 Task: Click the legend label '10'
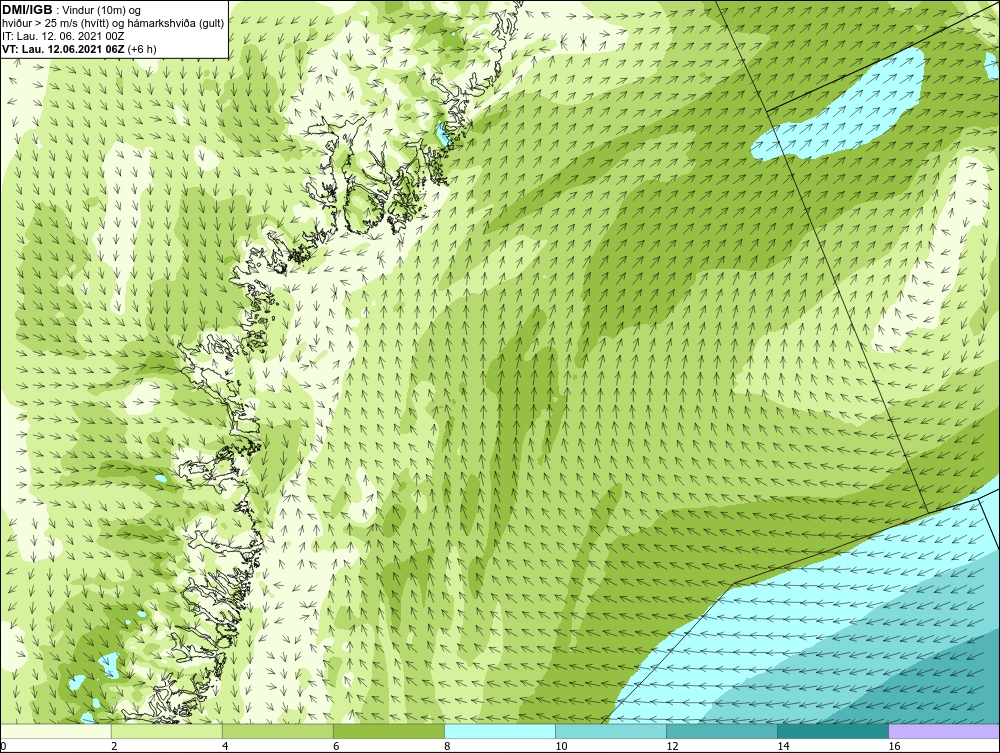tap(561, 746)
